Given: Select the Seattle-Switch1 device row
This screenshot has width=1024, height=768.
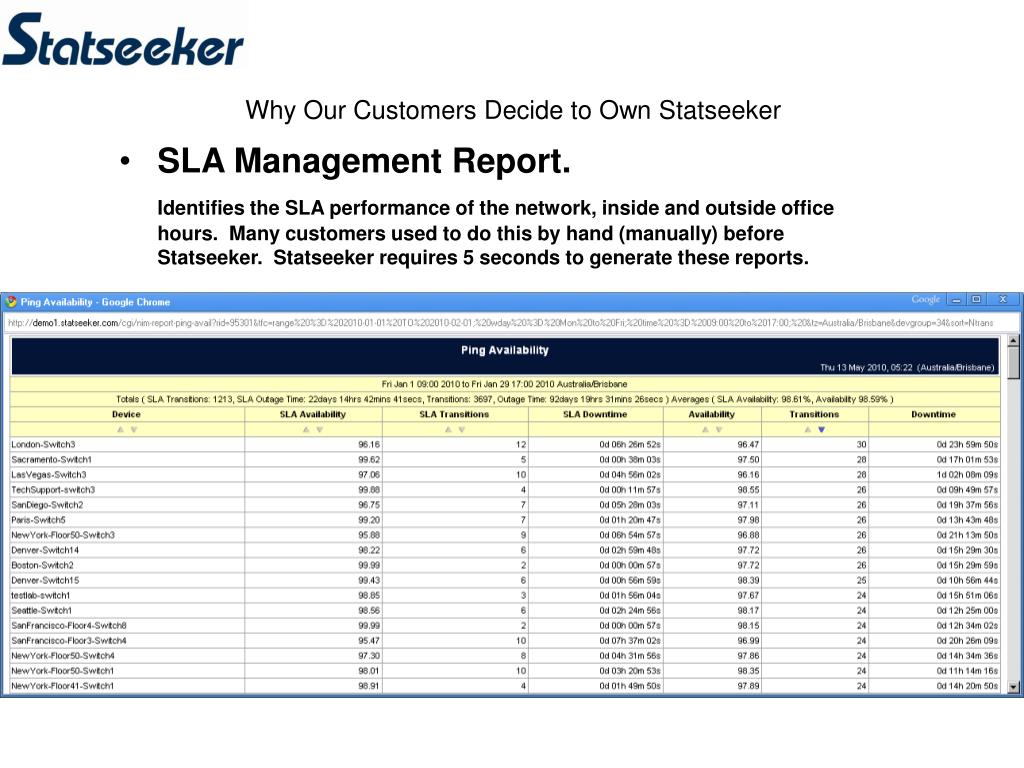Looking at the screenshot, I should [x=505, y=610].
